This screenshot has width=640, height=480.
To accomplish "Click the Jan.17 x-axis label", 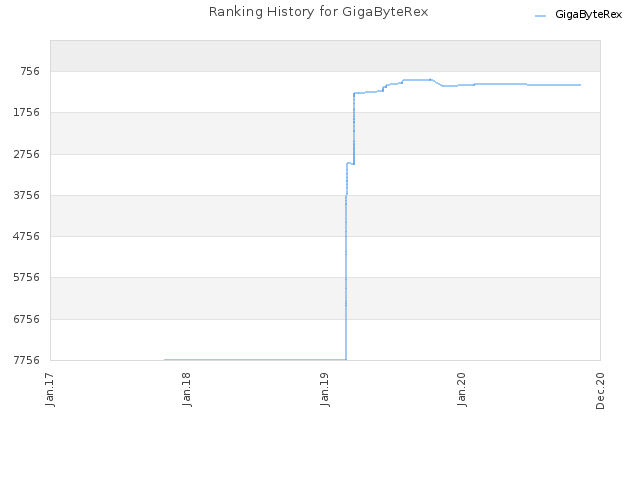I will (50, 389).
